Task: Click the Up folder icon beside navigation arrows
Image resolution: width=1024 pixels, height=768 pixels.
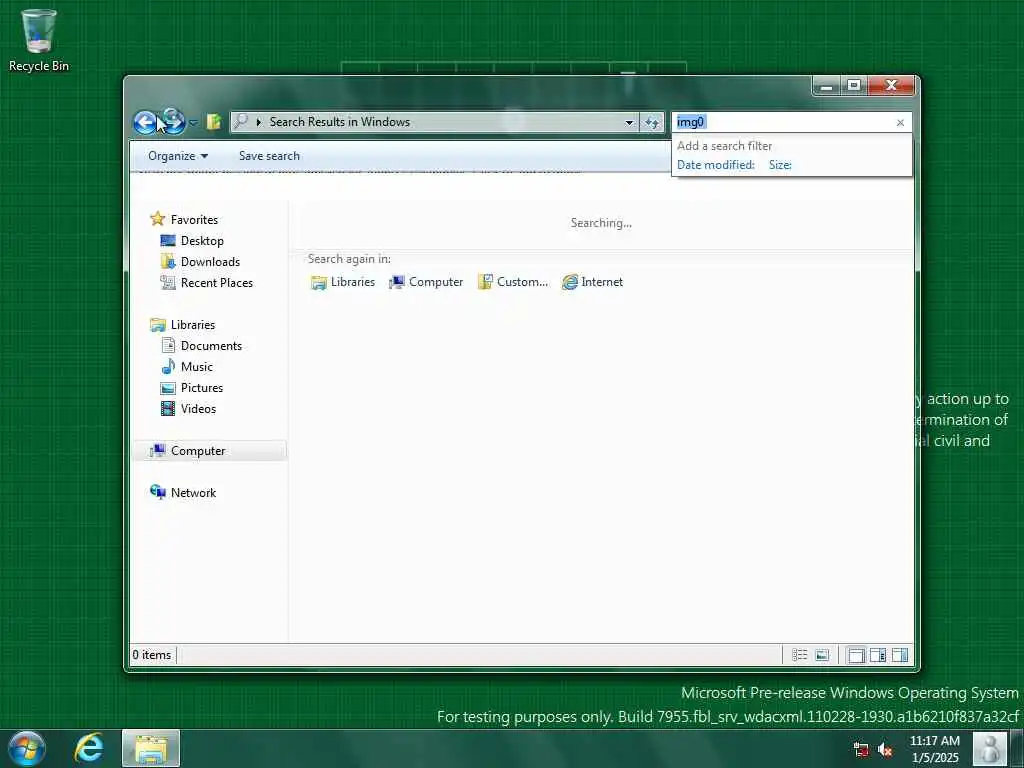Action: coord(214,121)
